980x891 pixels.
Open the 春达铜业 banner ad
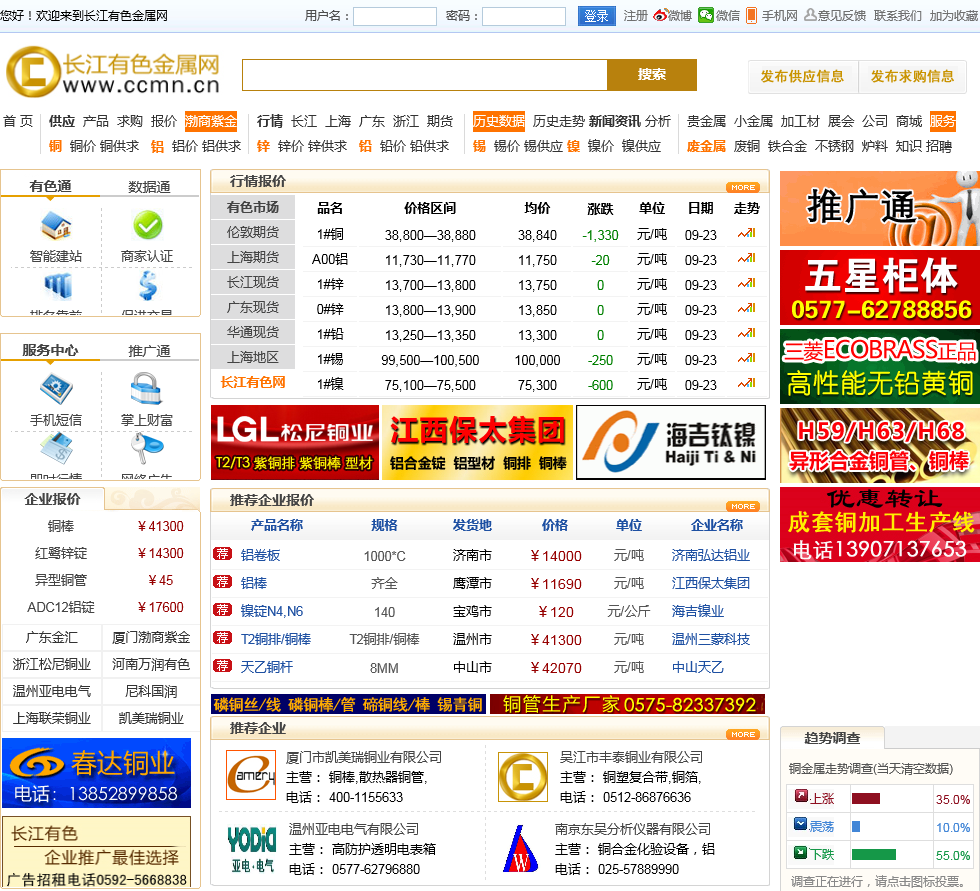pos(96,773)
